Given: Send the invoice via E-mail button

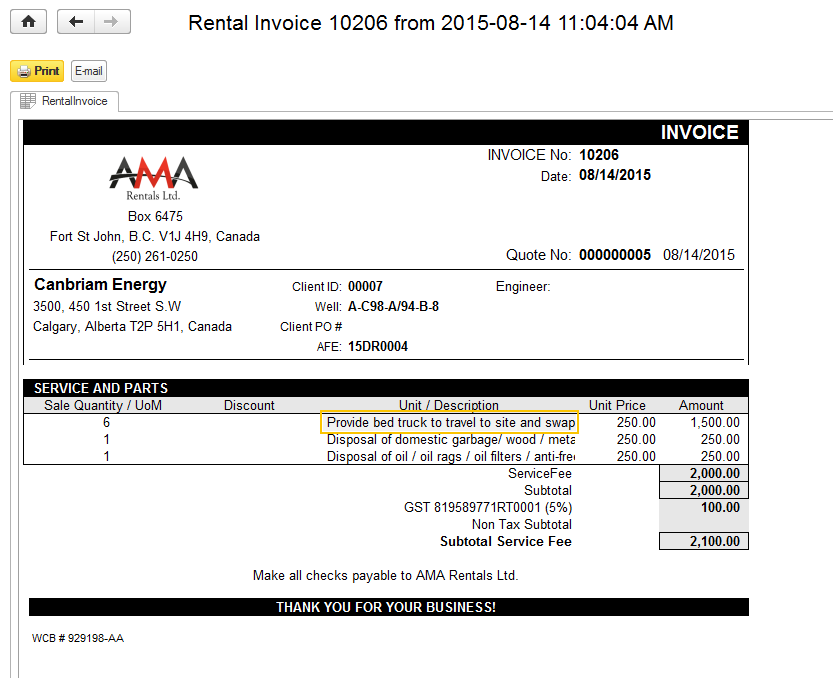Looking at the screenshot, I should [x=89, y=71].
